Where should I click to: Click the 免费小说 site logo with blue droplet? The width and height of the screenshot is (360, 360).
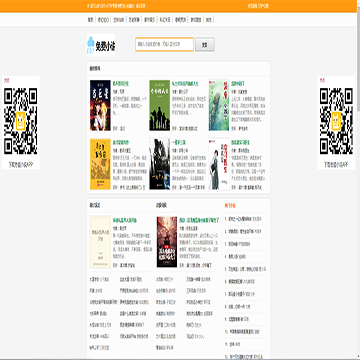[101, 45]
